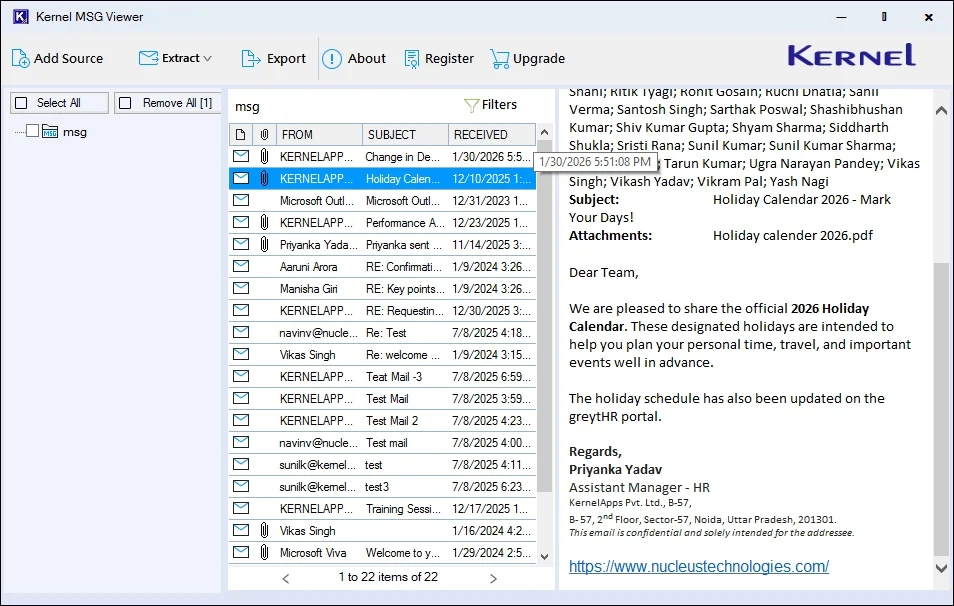Select the Test Mail 2 email
Image resolution: width=954 pixels, height=606 pixels.
click(x=382, y=420)
